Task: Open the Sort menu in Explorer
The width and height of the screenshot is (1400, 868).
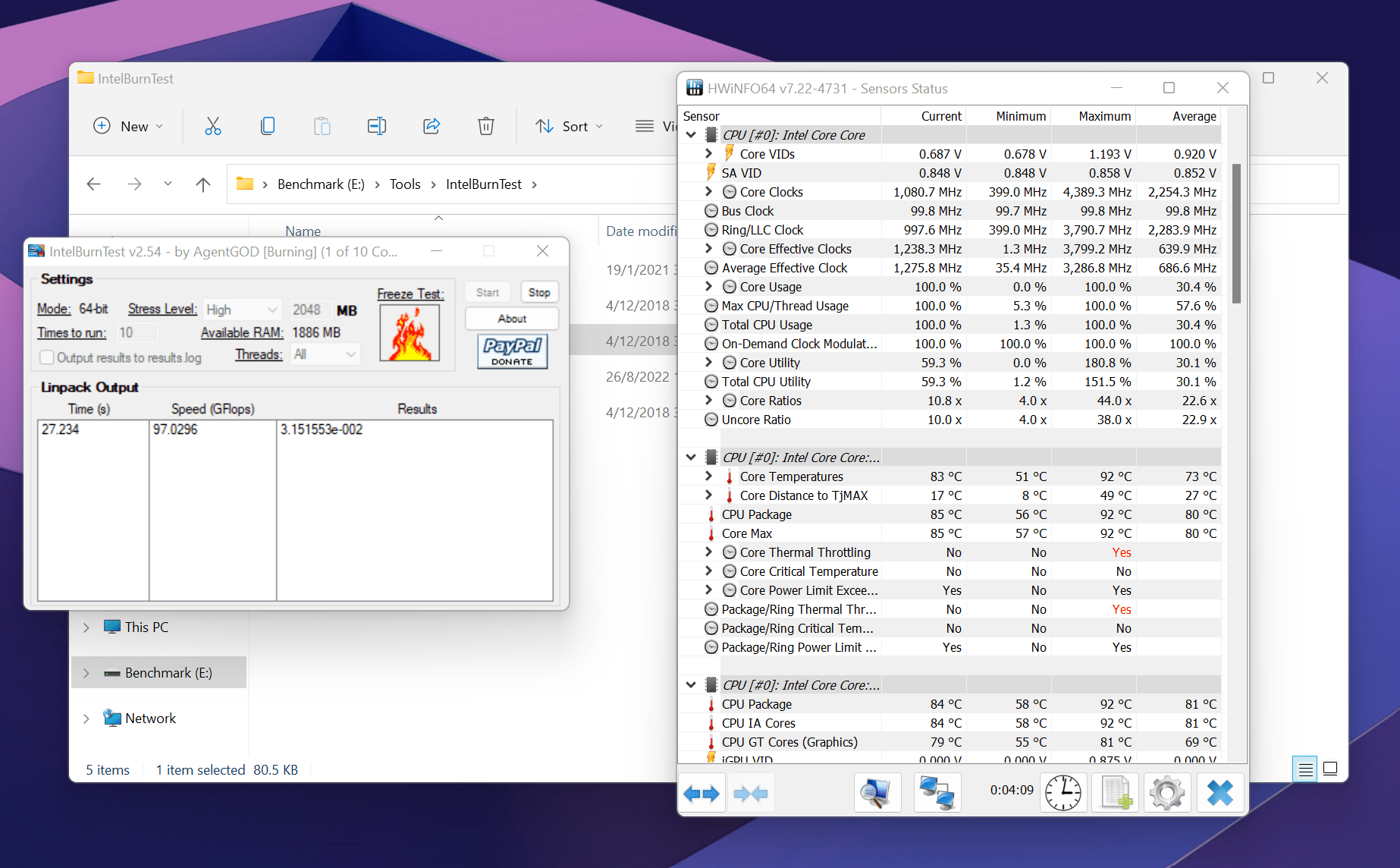Action: 570,126
